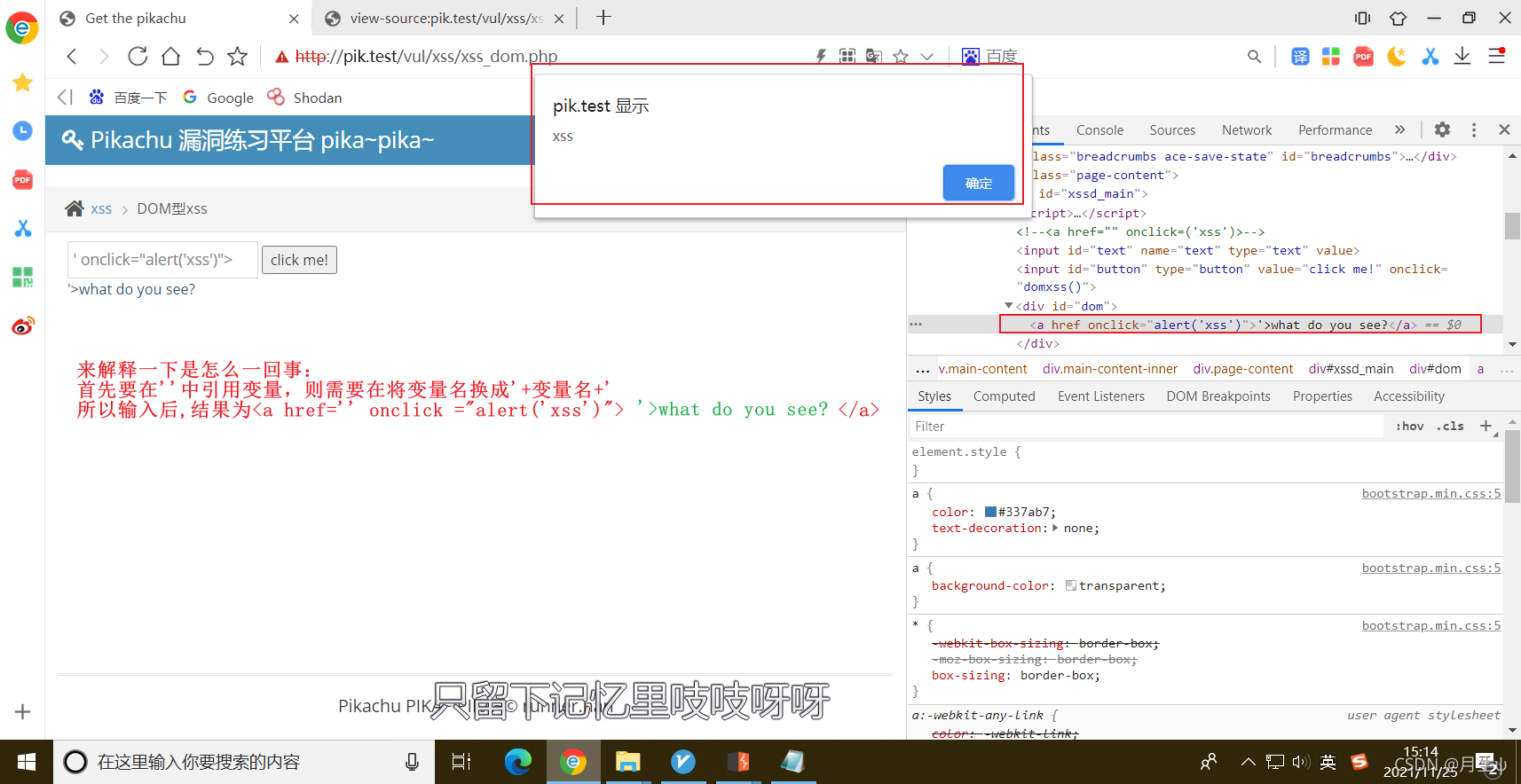Screen dimensions: 1521x784
Task: Open the downloads arrow icon
Action: tap(1462, 57)
